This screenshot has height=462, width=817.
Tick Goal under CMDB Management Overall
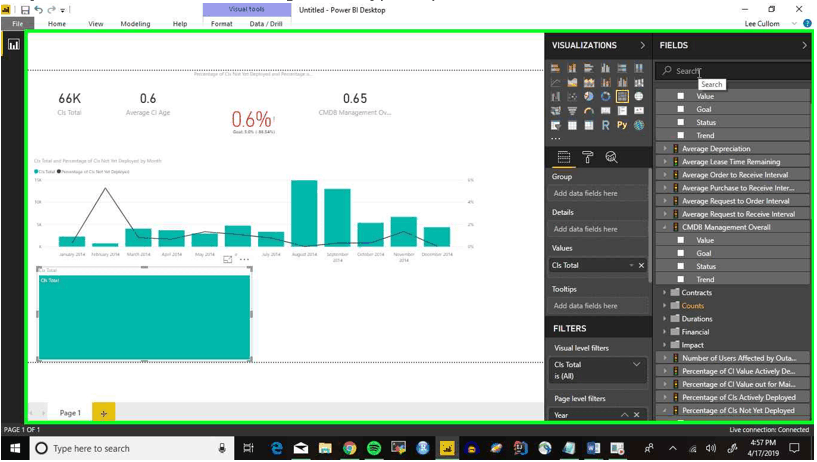coord(680,253)
